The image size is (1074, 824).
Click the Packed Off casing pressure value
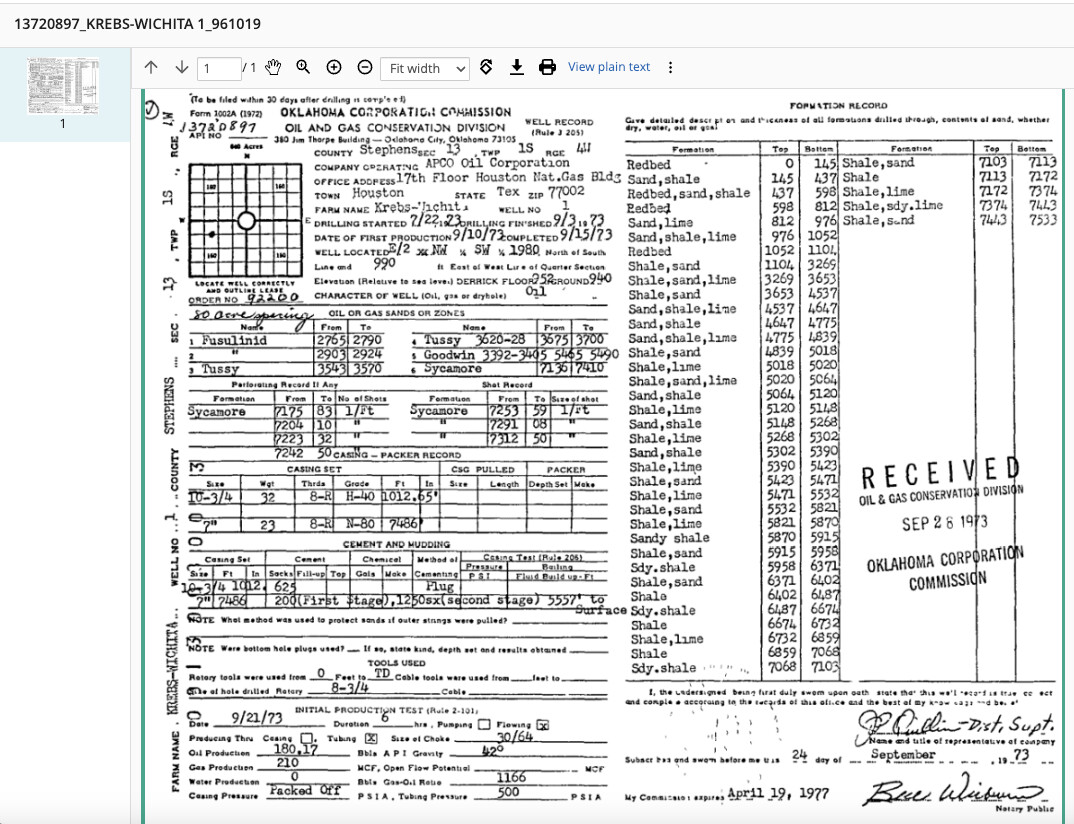tap(304, 790)
